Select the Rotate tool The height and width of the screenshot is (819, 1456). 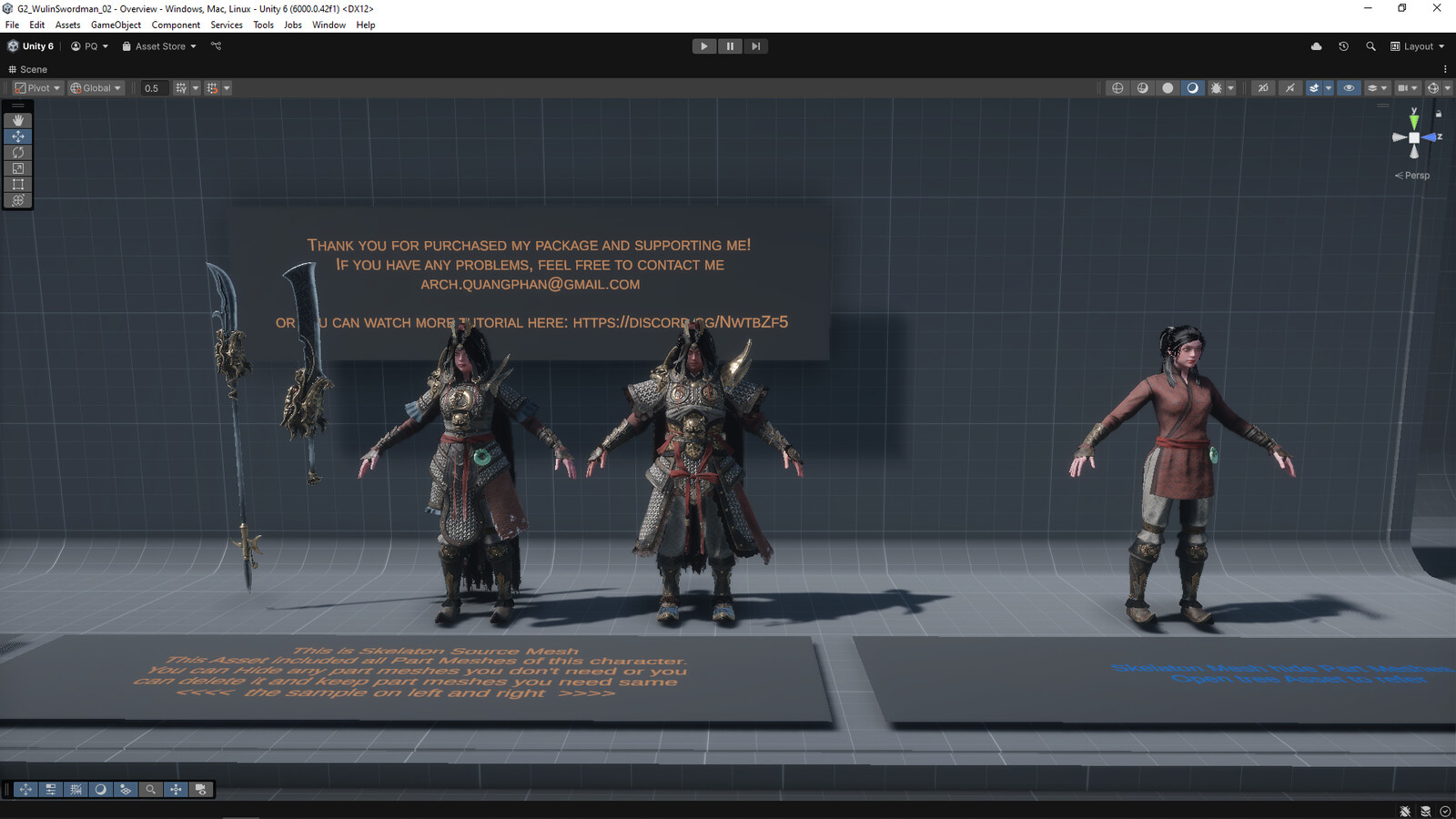(18, 152)
